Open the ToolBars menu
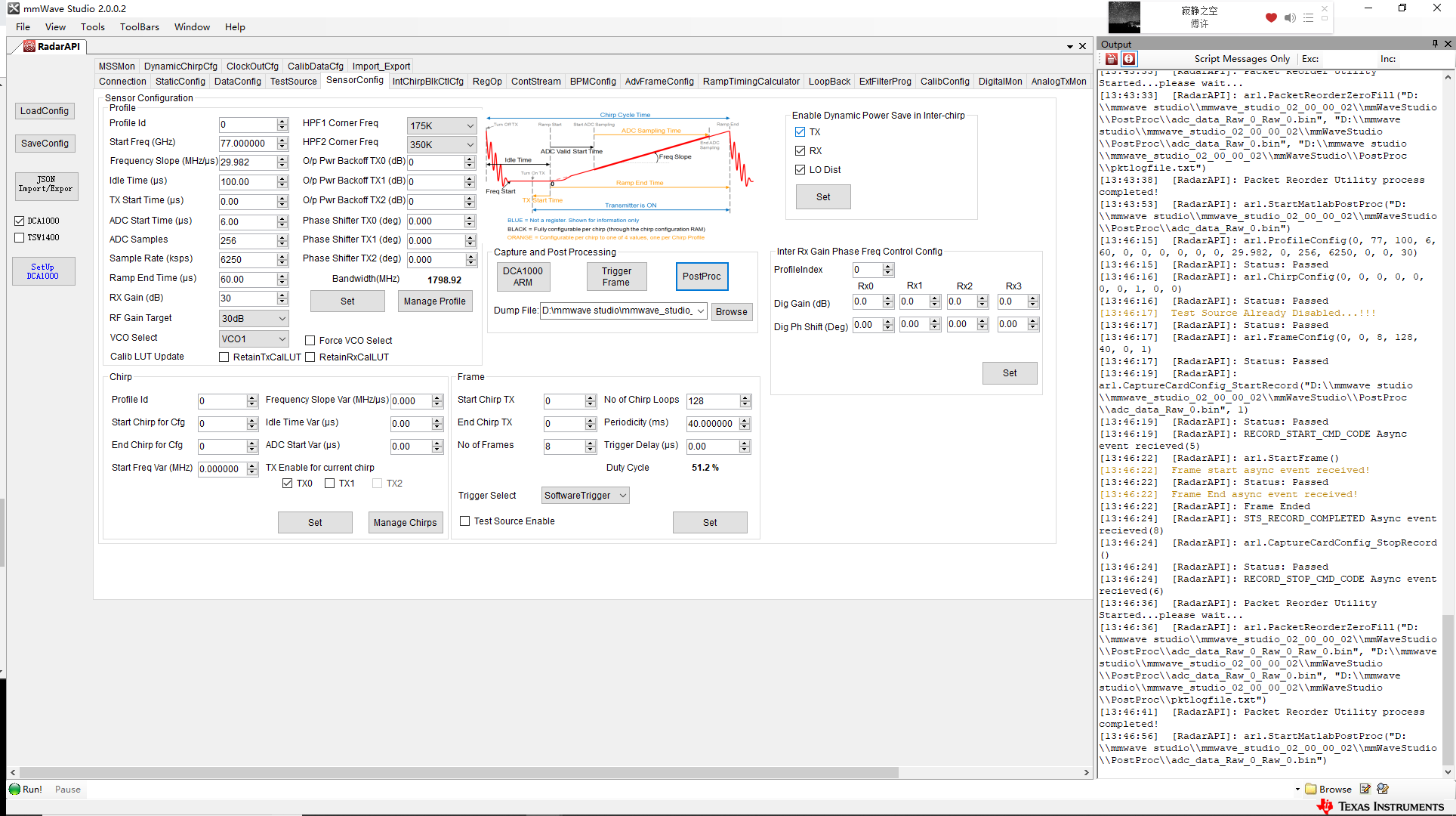 click(139, 27)
